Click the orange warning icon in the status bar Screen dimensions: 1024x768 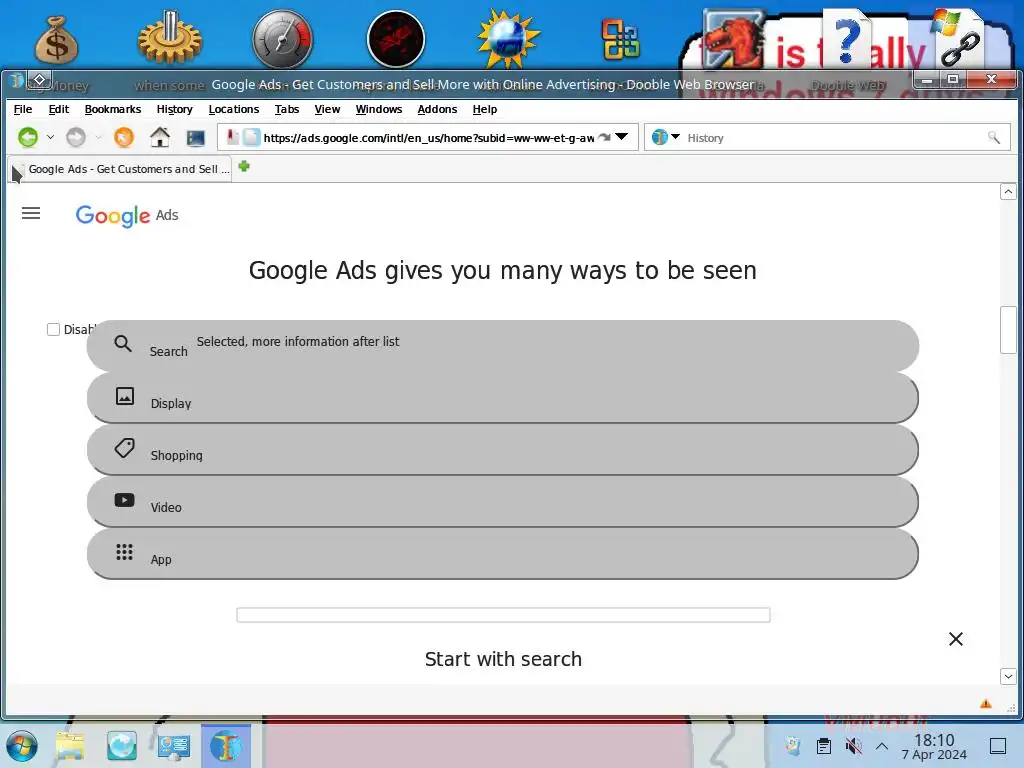[x=985, y=703]
